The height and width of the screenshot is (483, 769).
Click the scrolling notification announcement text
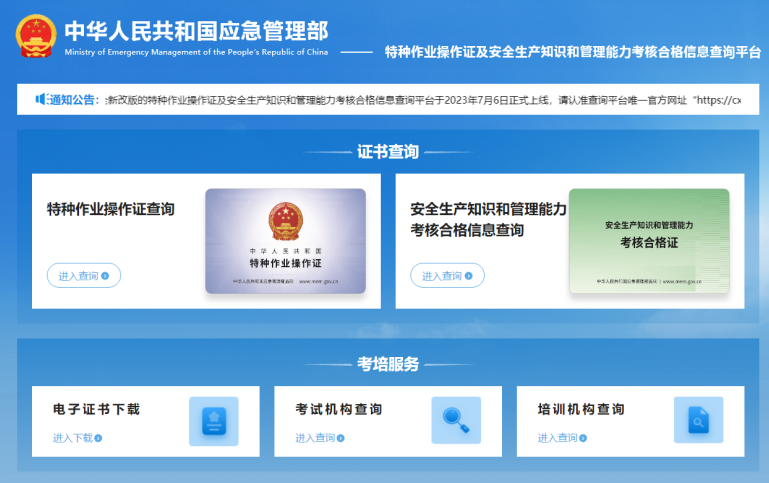[x=422, y=100]
